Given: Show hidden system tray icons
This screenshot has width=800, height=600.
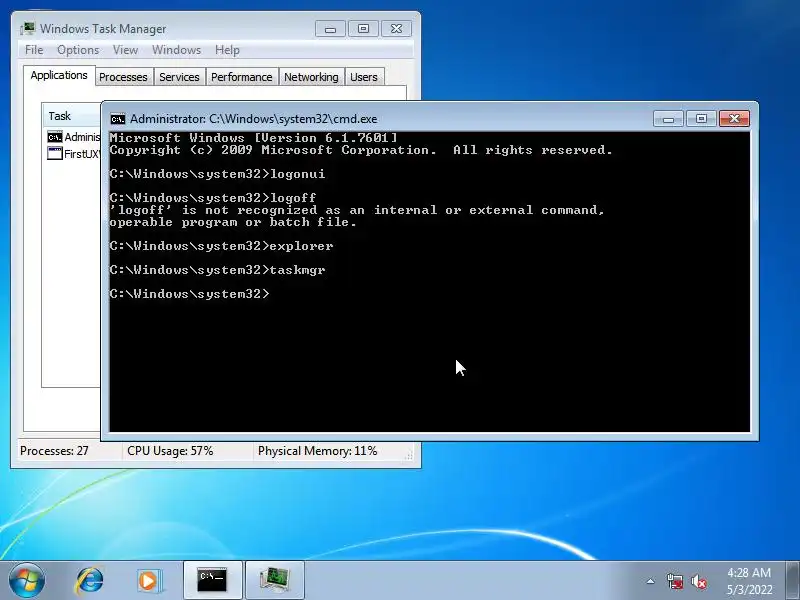Looking at the screenshot, I should click(651, 581).
